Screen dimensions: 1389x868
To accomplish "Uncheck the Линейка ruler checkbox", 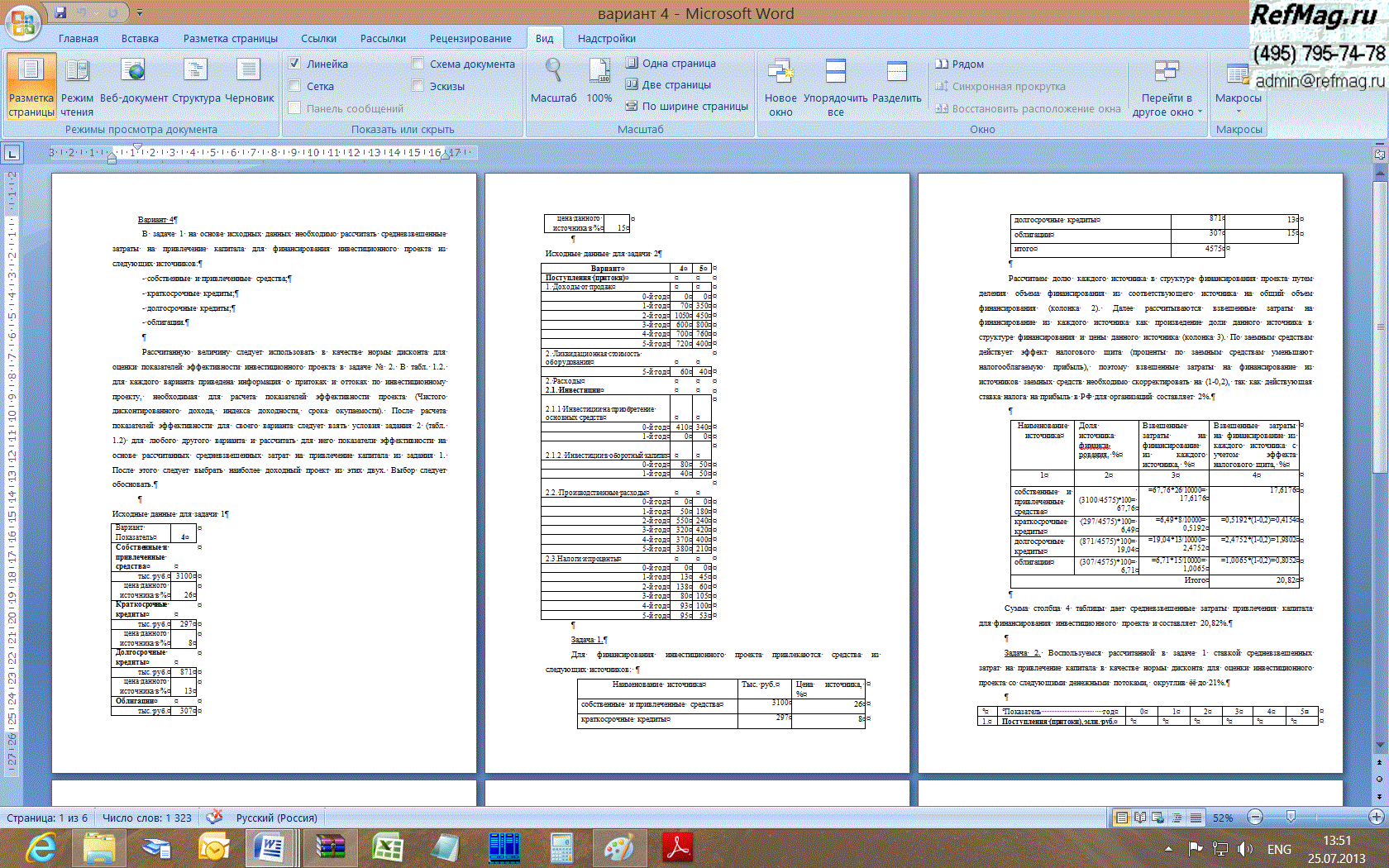I will 294,64.
